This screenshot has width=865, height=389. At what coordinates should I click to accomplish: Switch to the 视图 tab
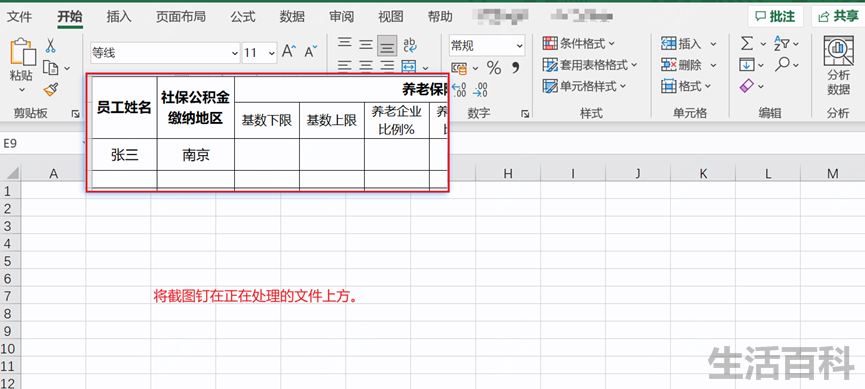click(391, 17)
